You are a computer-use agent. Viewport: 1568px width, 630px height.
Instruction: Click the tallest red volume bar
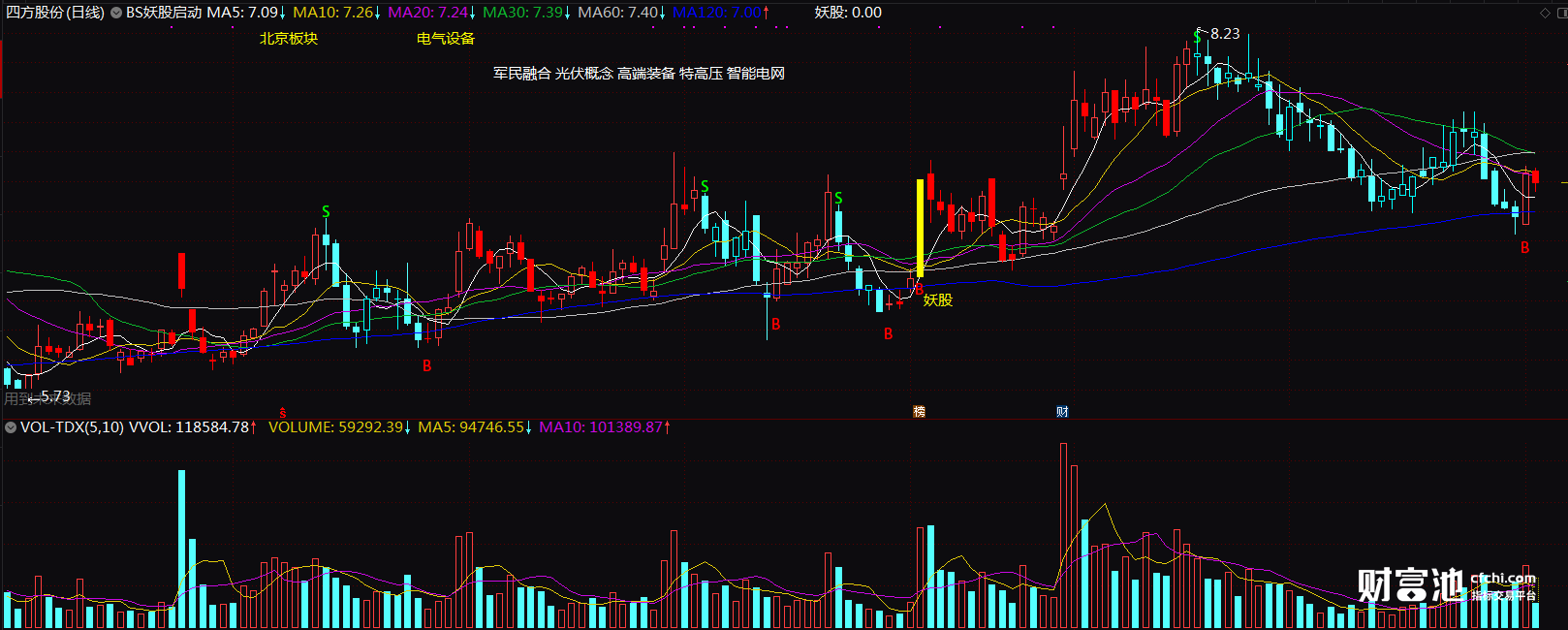[1063, 536]
